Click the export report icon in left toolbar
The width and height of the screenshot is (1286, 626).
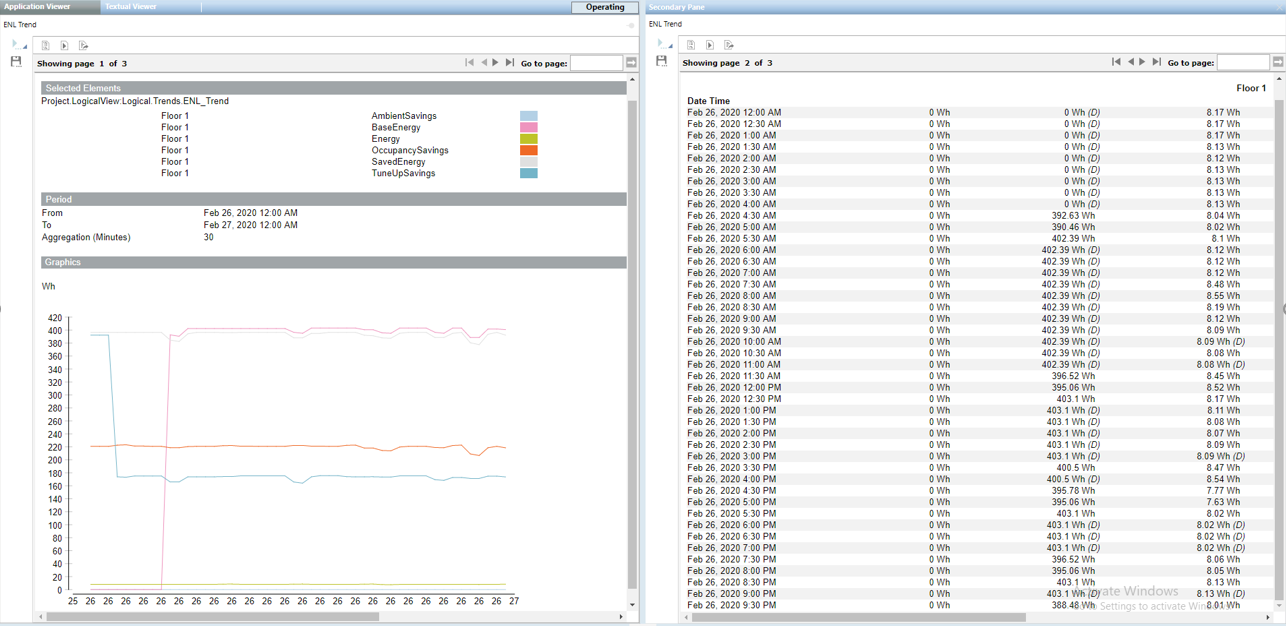[84, 45]
